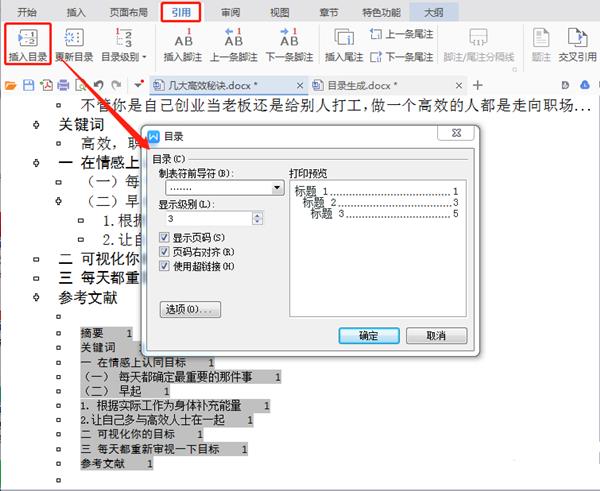Toggle the 使用超链接 checkbox

[x=164, y=266]
